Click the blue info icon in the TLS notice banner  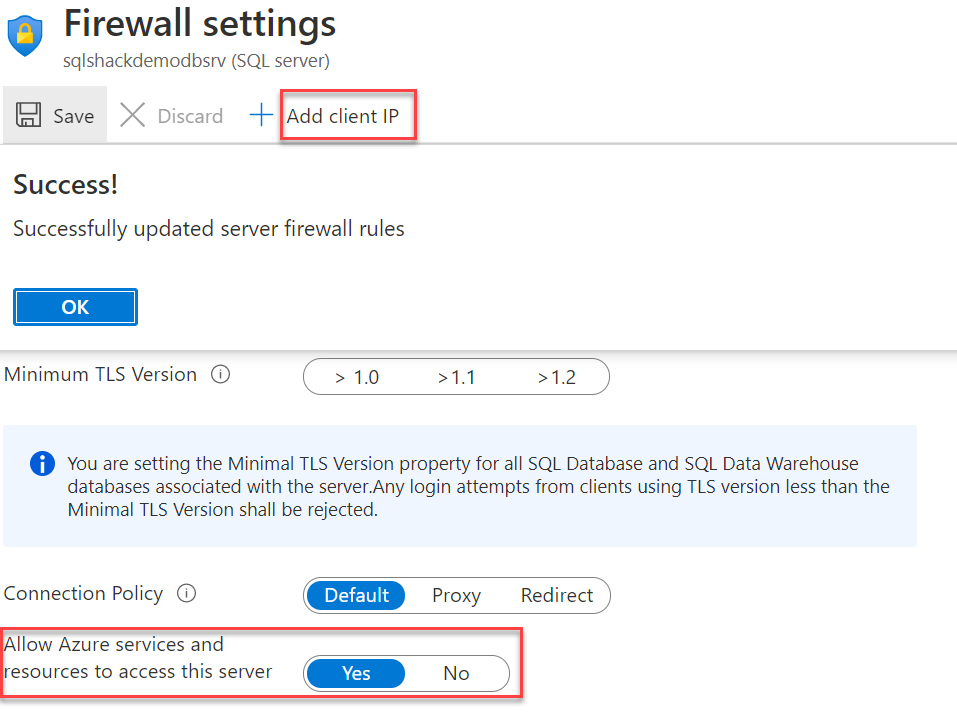41,463
